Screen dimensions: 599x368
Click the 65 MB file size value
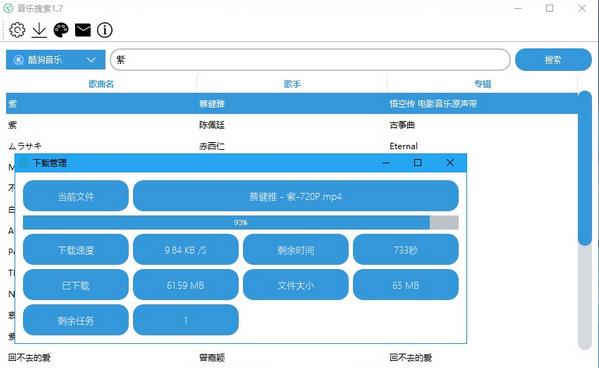pyautogui.click(x=406, y=285)
